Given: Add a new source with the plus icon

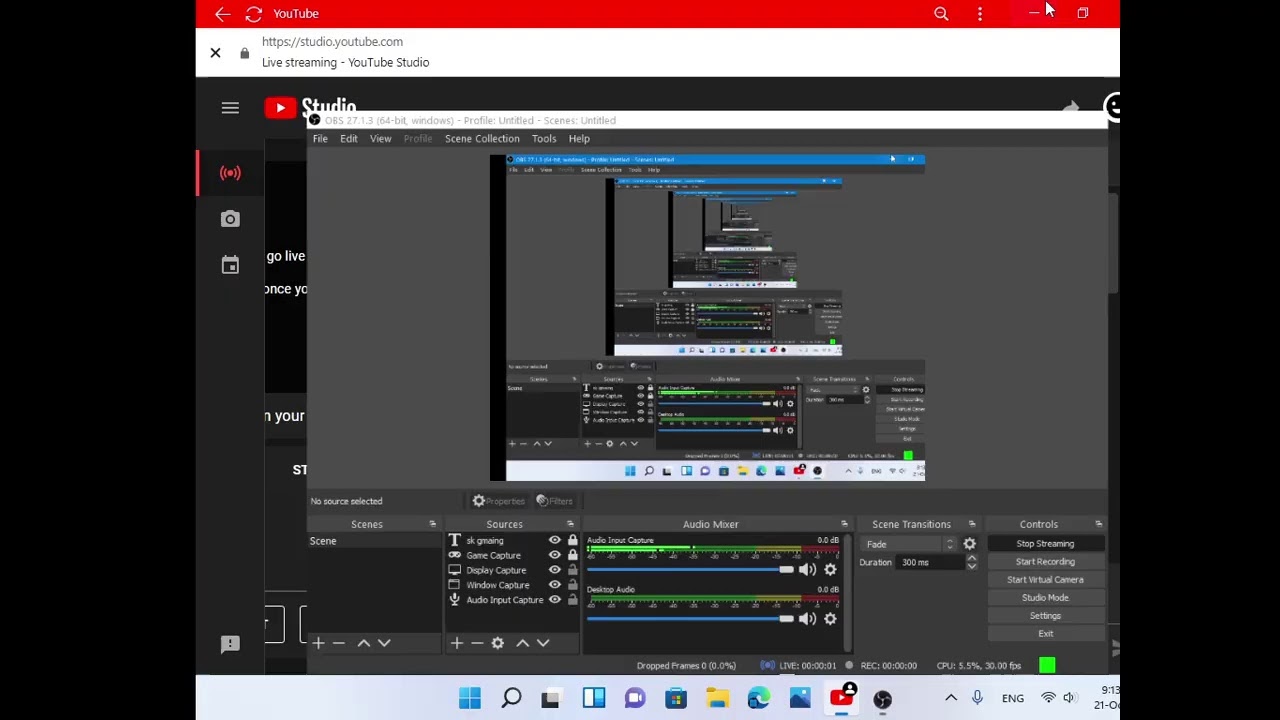Looking at the screenshot, I should click(456, 643).
